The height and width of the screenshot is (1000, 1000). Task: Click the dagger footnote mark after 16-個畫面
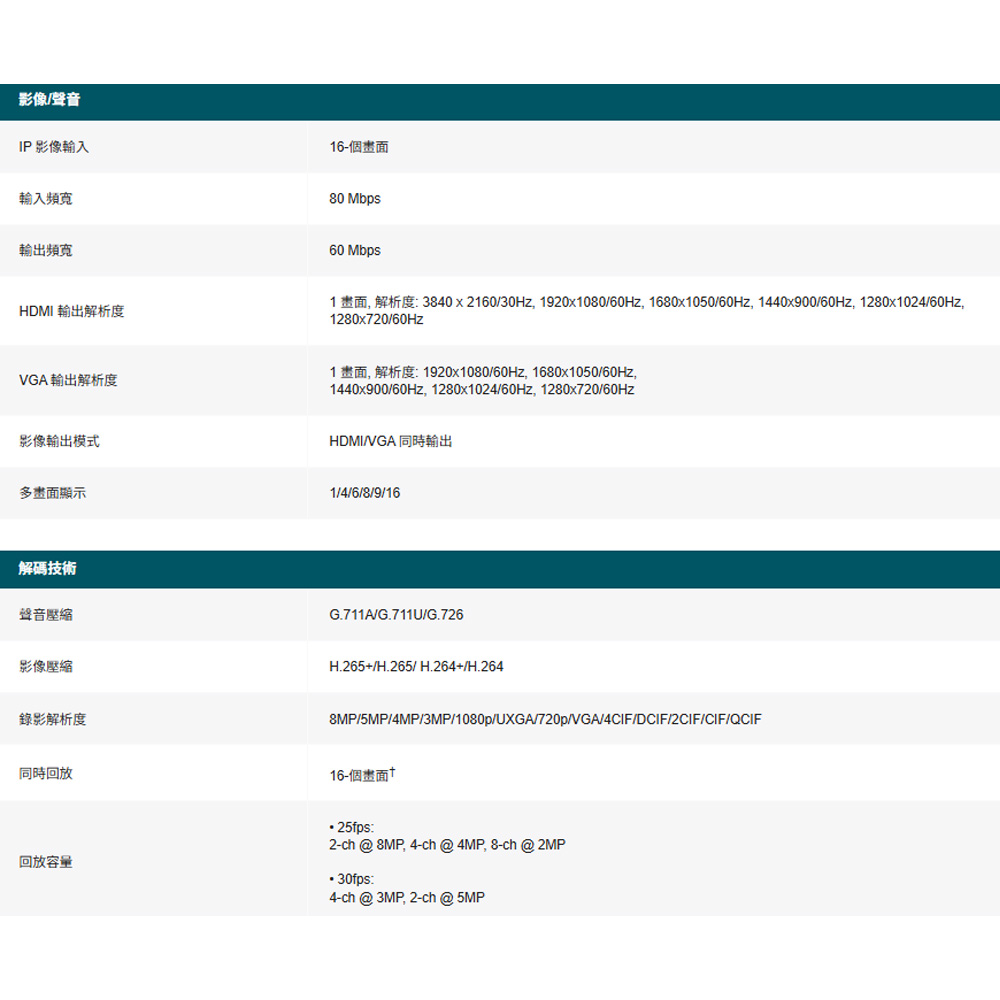(393, 772)
